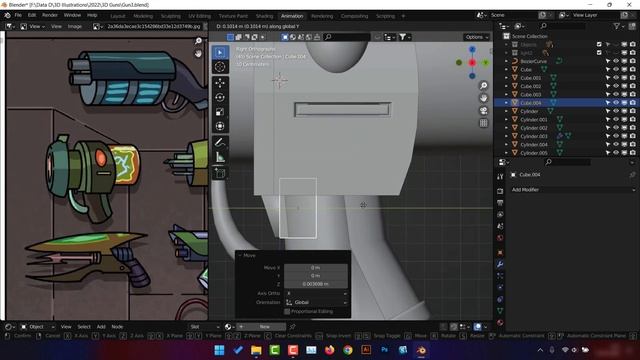Viewport: 640px width, 360px height.
Task: Open the Axis Ortho dropdown
Action: pos(316,293)
